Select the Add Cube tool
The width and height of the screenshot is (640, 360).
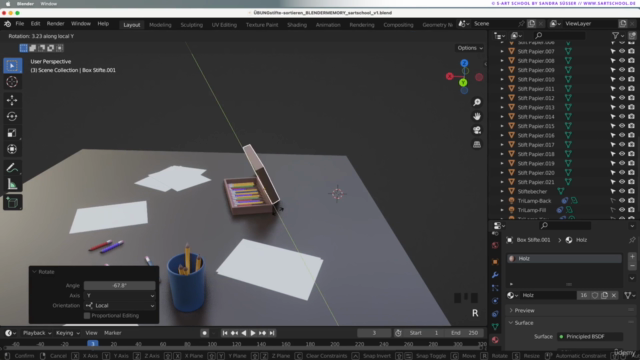click(x=12, y=202)
